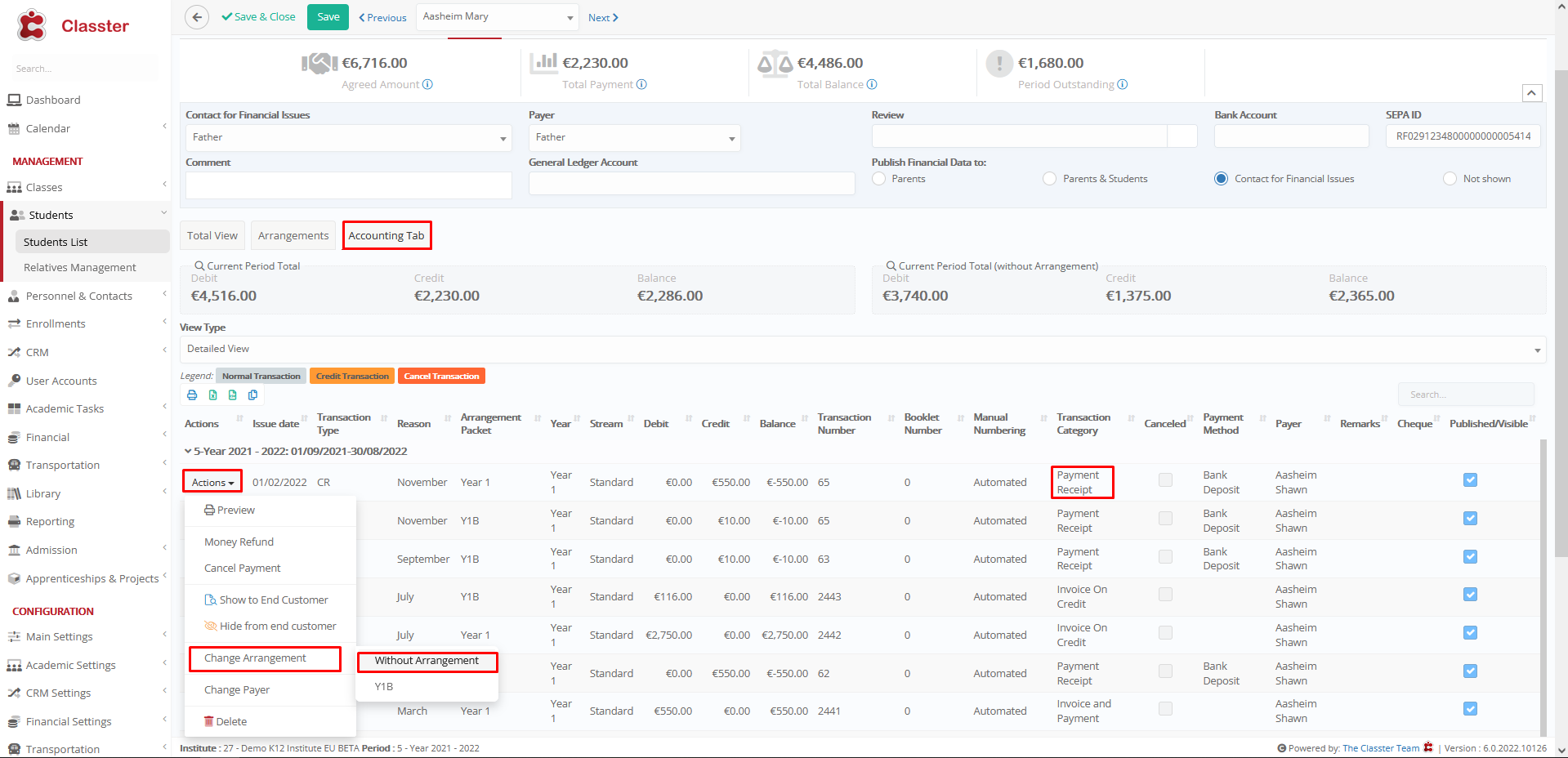Screen dimensions: 1568x758
Task: Toggle Published checkbox for September Y1B row
Action: (x=1470, y=557)
